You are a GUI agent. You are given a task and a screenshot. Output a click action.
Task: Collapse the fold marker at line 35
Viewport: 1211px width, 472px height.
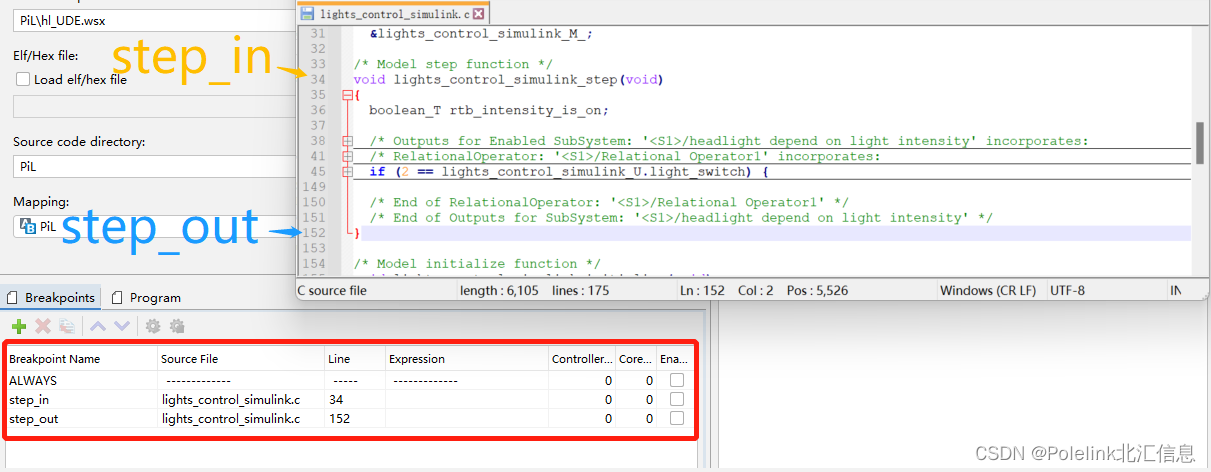[347, 95]
